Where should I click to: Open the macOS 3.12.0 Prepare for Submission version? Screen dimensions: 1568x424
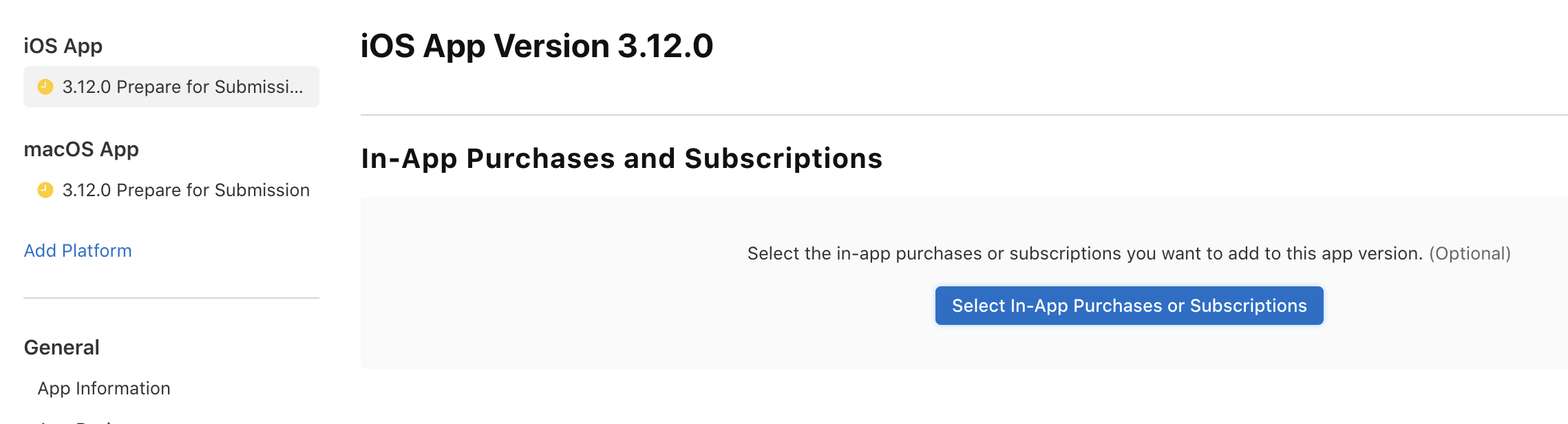coord(184,190)
